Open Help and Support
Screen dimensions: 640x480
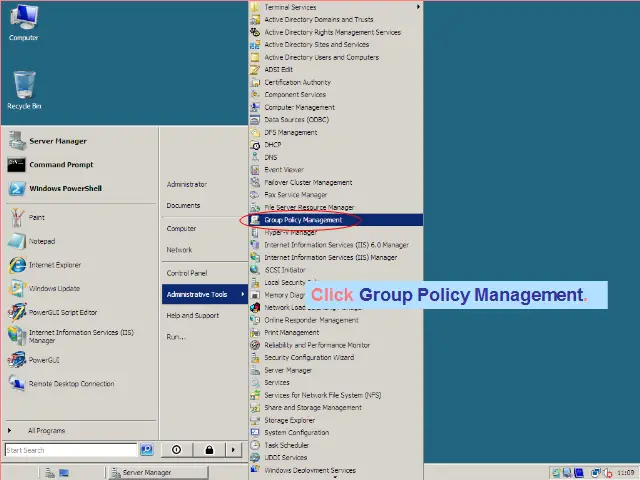pos(205,316)
